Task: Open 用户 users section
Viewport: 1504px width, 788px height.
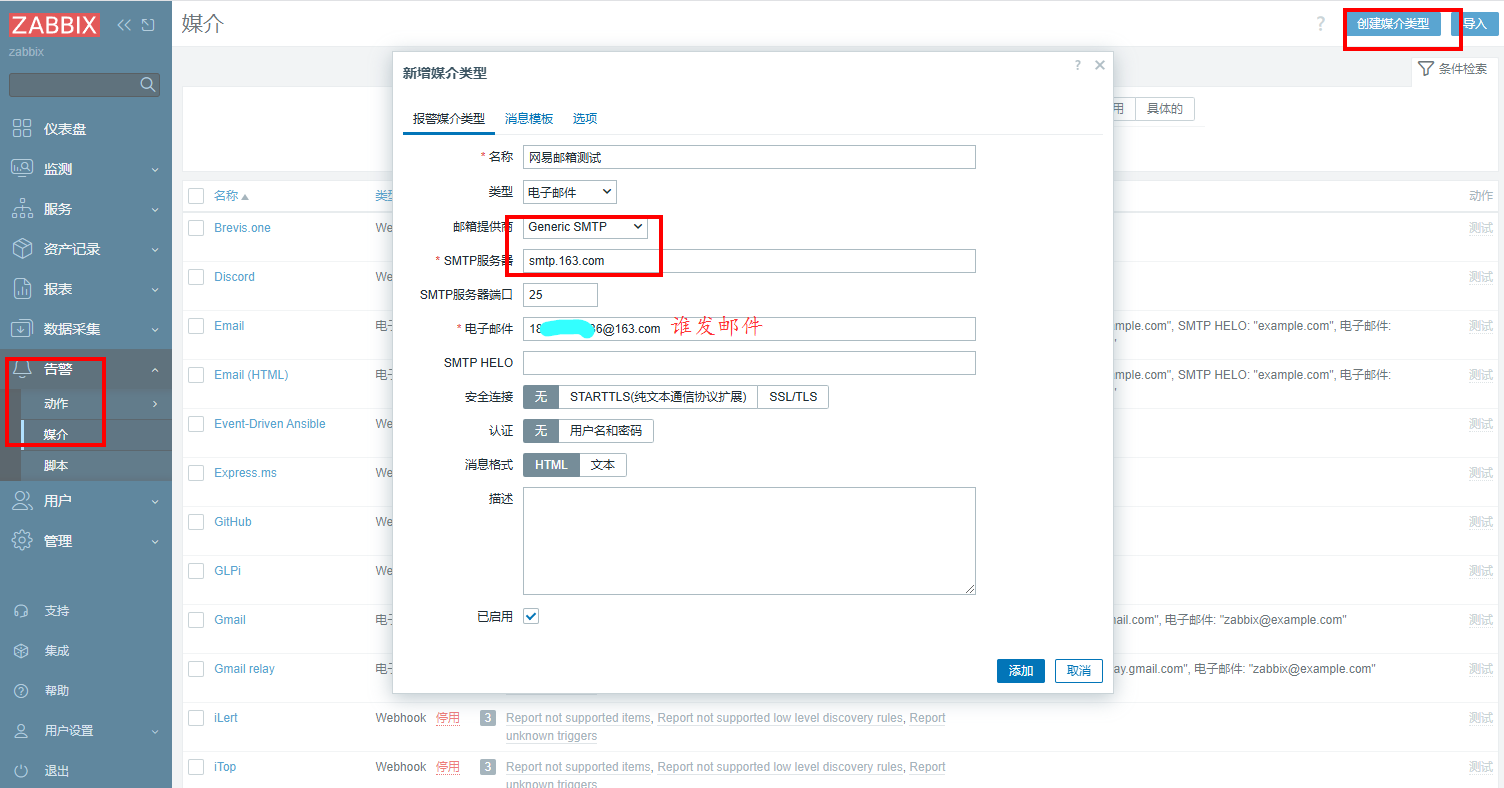Action: (85, 501)
